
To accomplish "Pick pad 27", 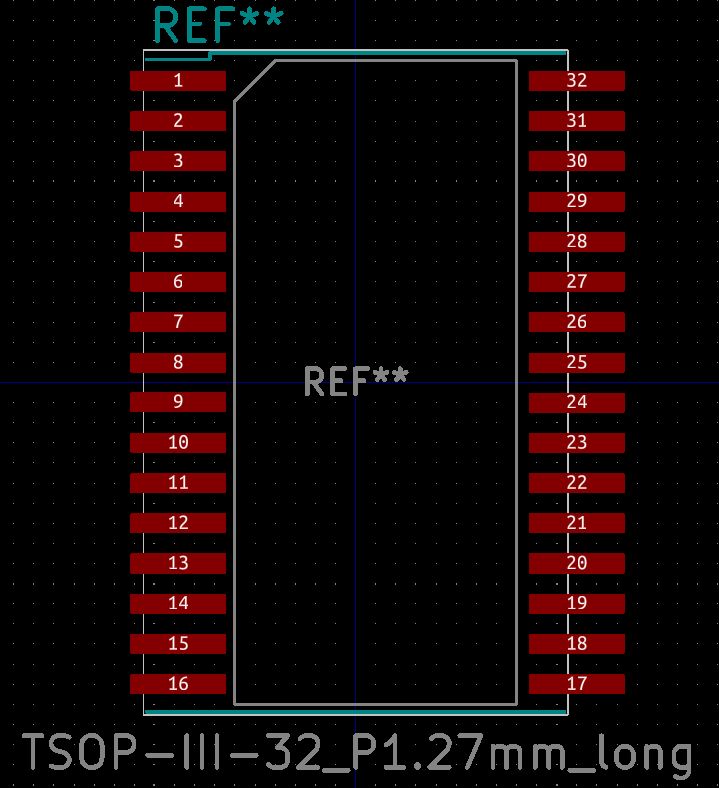I will coord(577,281).
